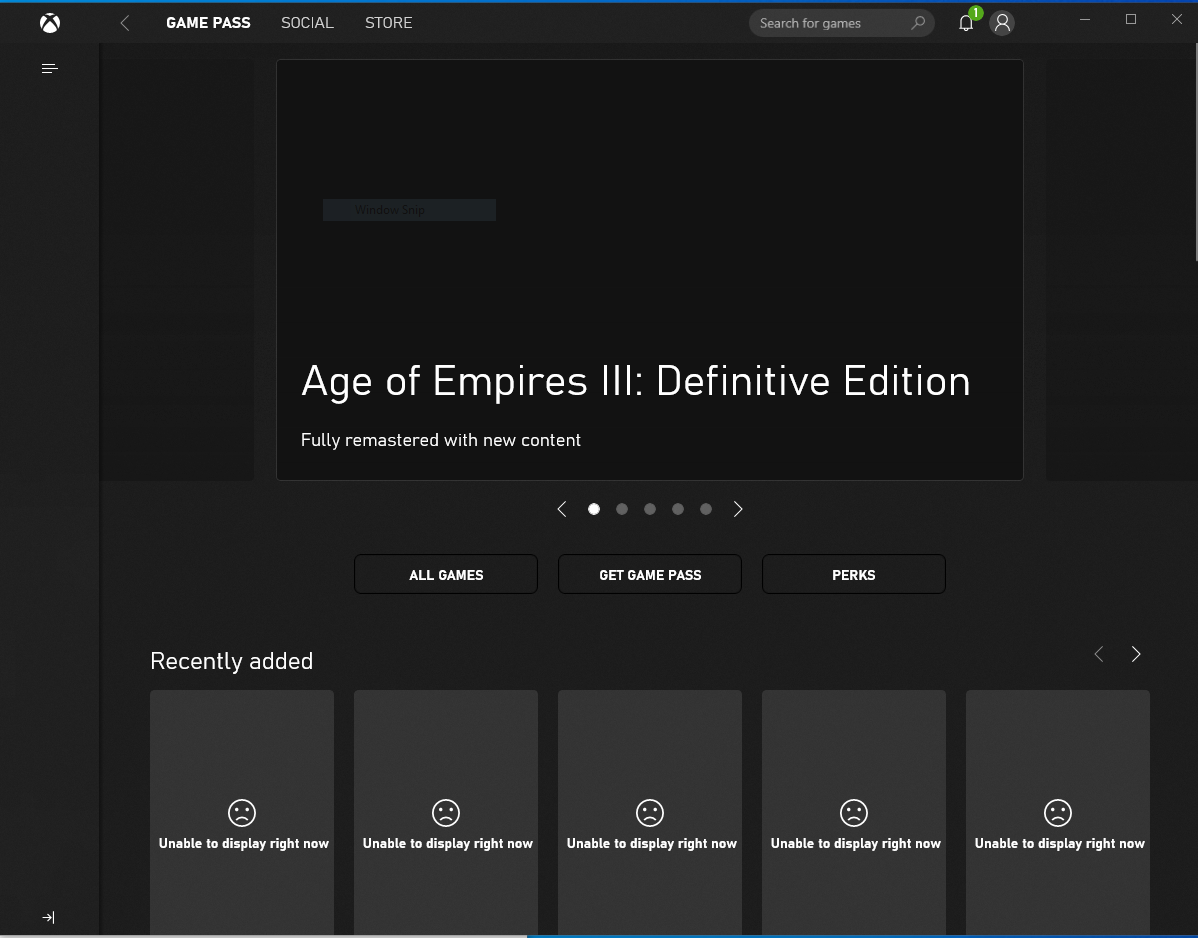Minimize the Xbox app window

pyautogui.click(x=1084, y=19)
